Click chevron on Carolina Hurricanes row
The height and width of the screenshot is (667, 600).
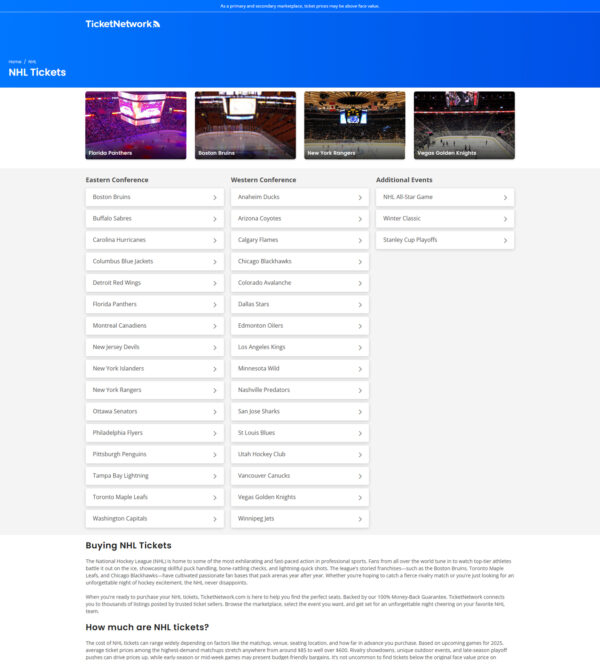pos(215,240)
